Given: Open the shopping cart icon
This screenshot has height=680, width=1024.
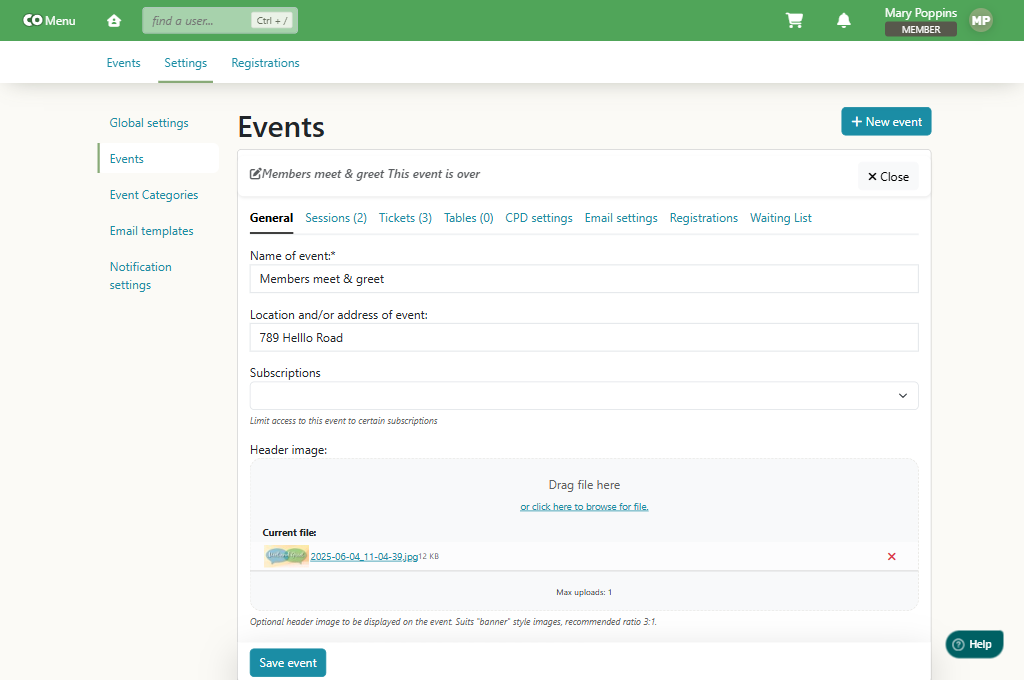Looking at the screenshot, I should [x=794, y=21].
